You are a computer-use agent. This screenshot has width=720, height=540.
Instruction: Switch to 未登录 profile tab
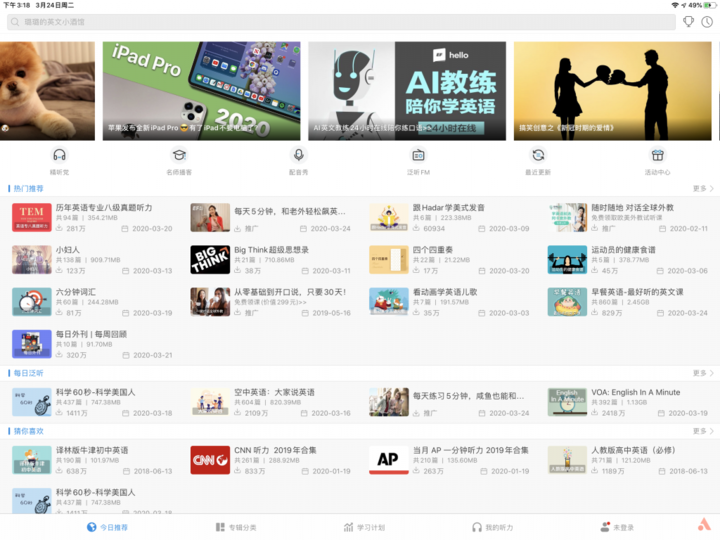pyautogui.click(x=617, y=527)
